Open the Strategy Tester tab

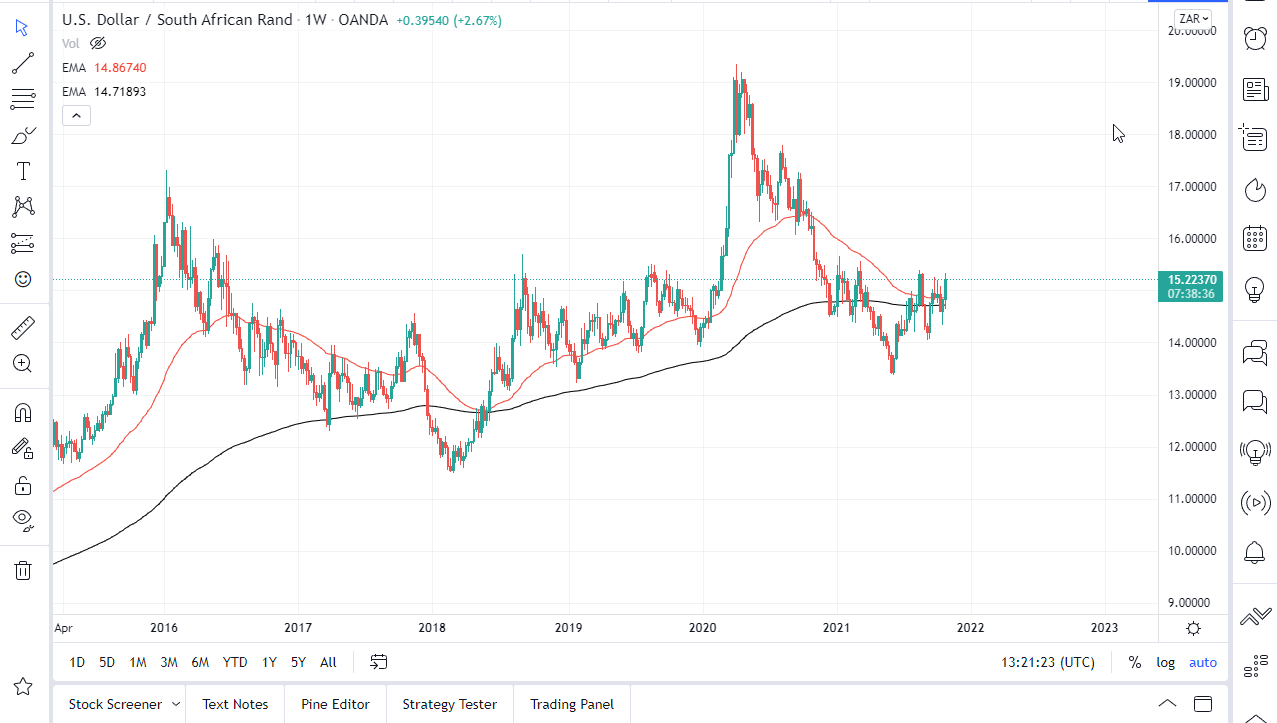(x=449, y=704)
